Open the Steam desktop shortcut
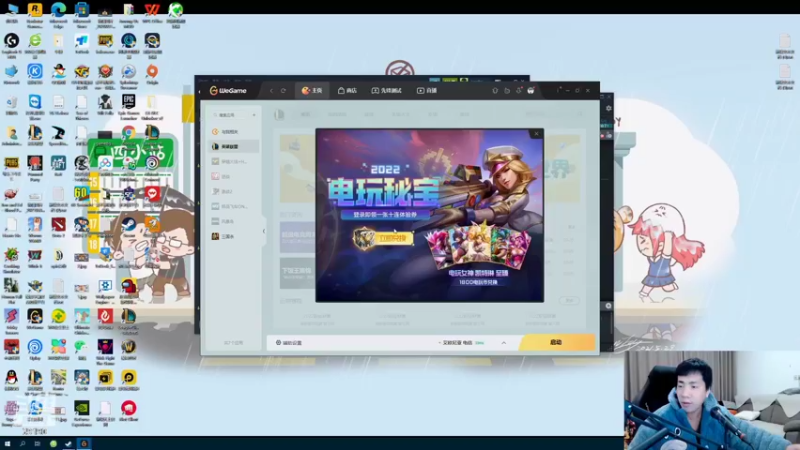Image resolution: width=800 pixels, height=450 pixels. [129, 226]
